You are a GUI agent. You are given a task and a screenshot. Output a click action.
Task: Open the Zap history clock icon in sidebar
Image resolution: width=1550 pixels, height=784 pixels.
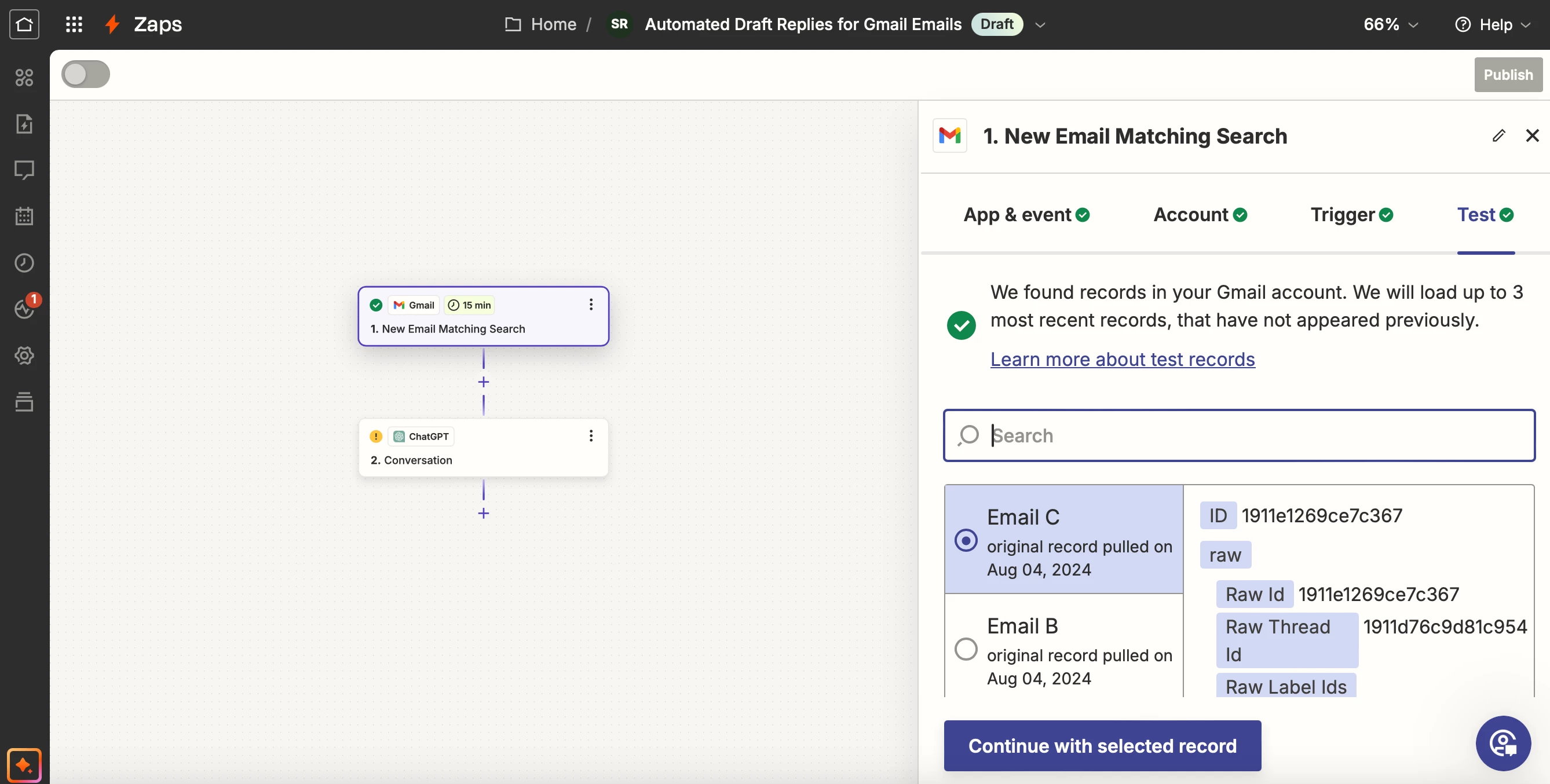pos(24,263)
